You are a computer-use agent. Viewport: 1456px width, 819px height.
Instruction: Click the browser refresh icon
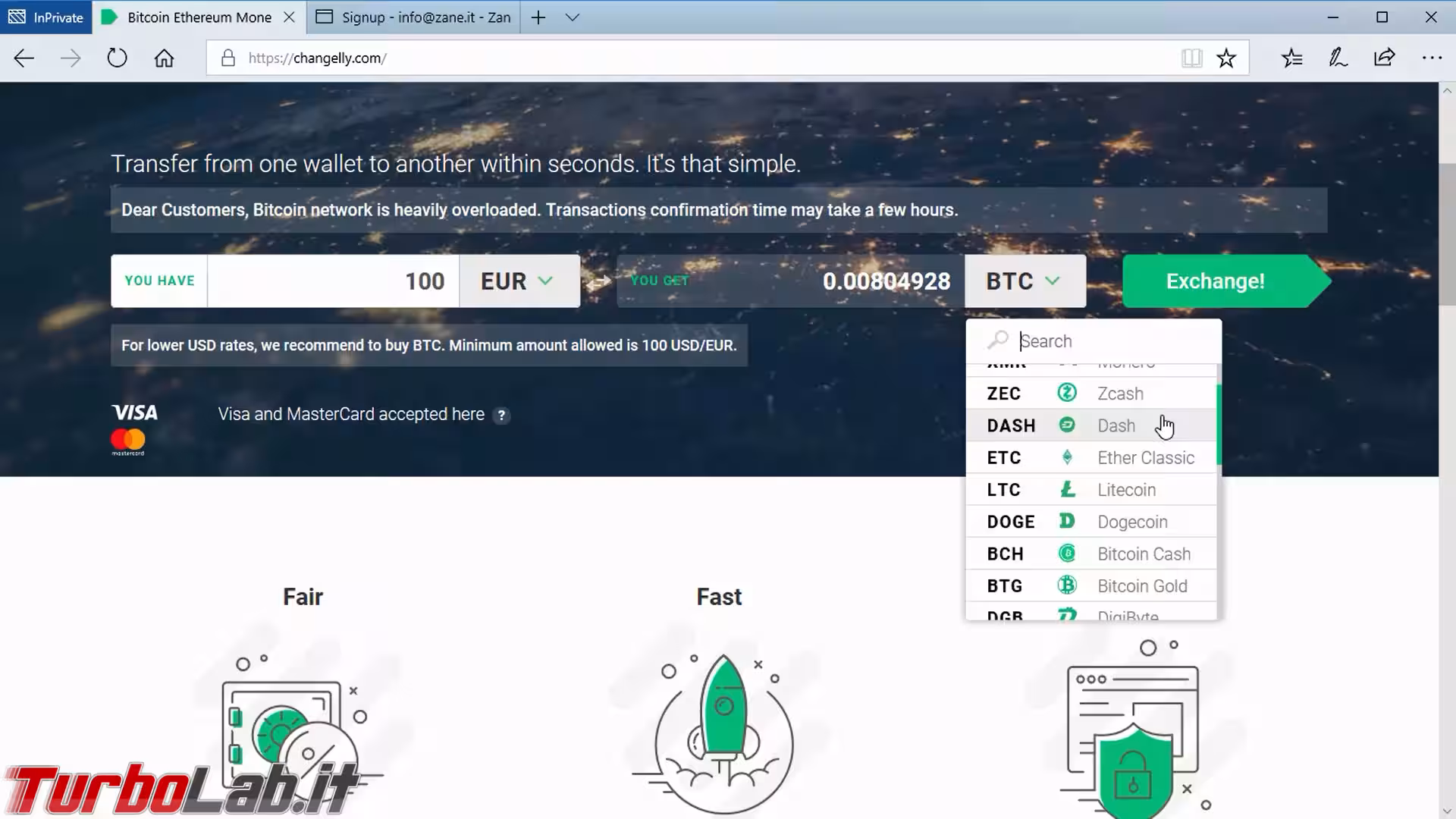[117, 58]
